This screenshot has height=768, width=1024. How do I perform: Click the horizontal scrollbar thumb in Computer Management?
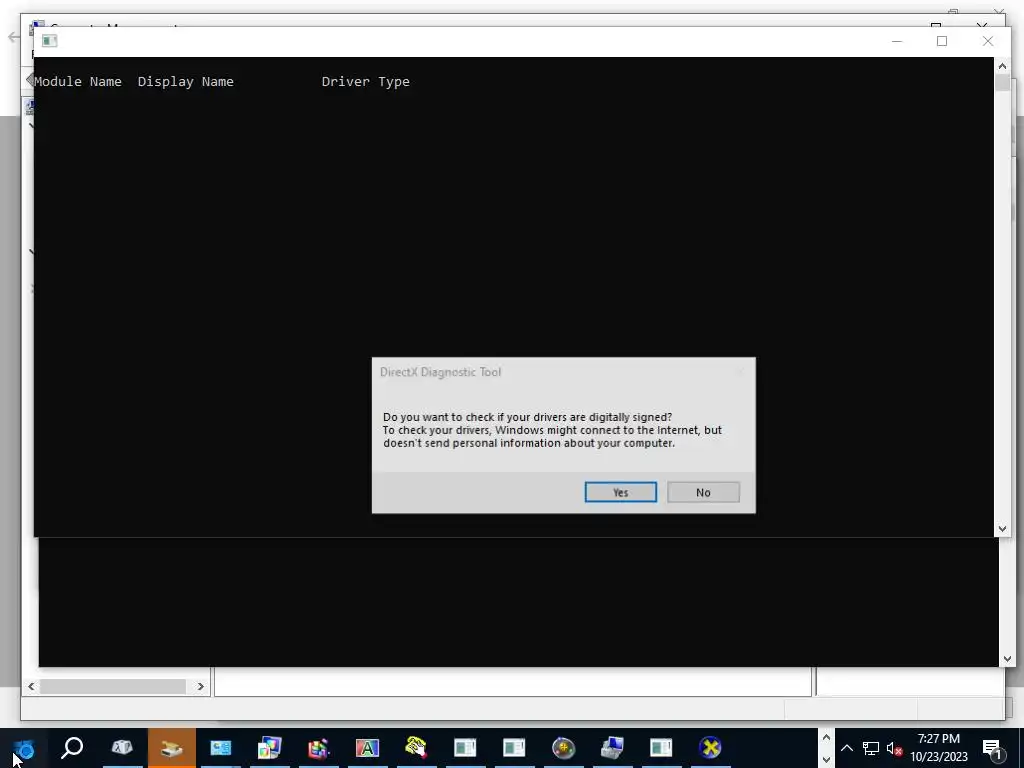point(113,686)
